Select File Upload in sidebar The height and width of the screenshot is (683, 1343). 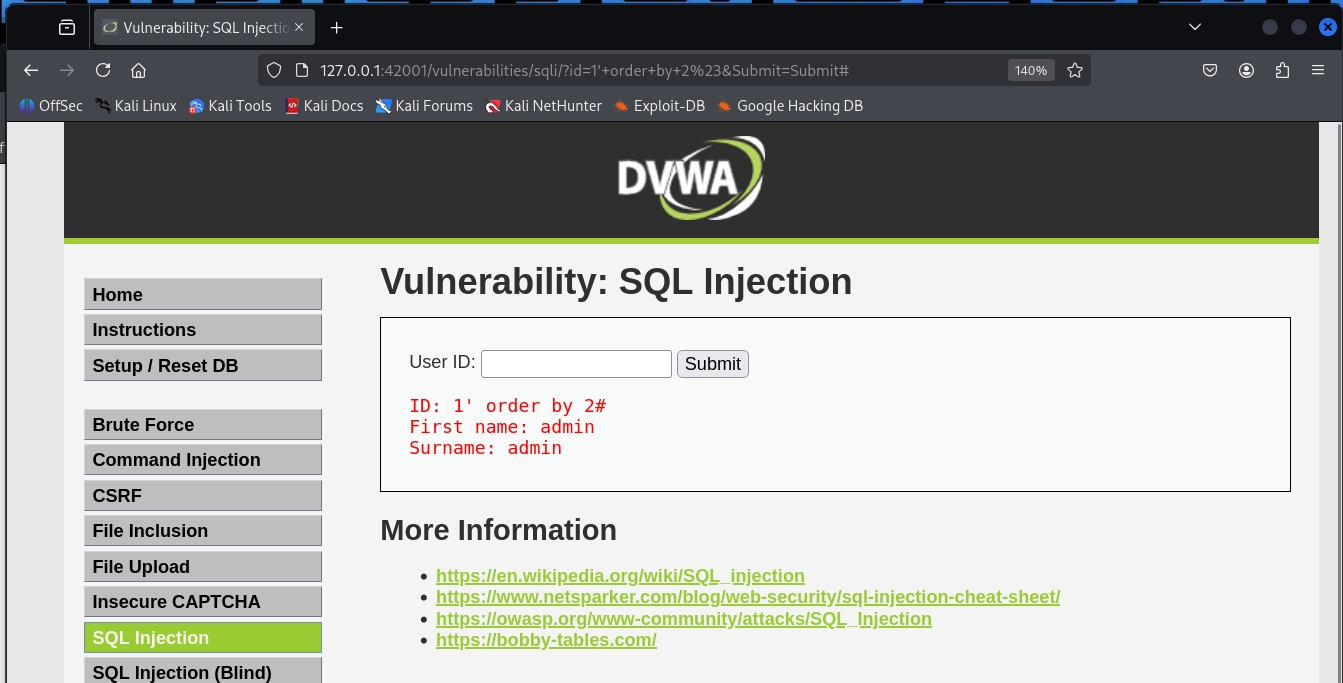click(x=203, y=566)
